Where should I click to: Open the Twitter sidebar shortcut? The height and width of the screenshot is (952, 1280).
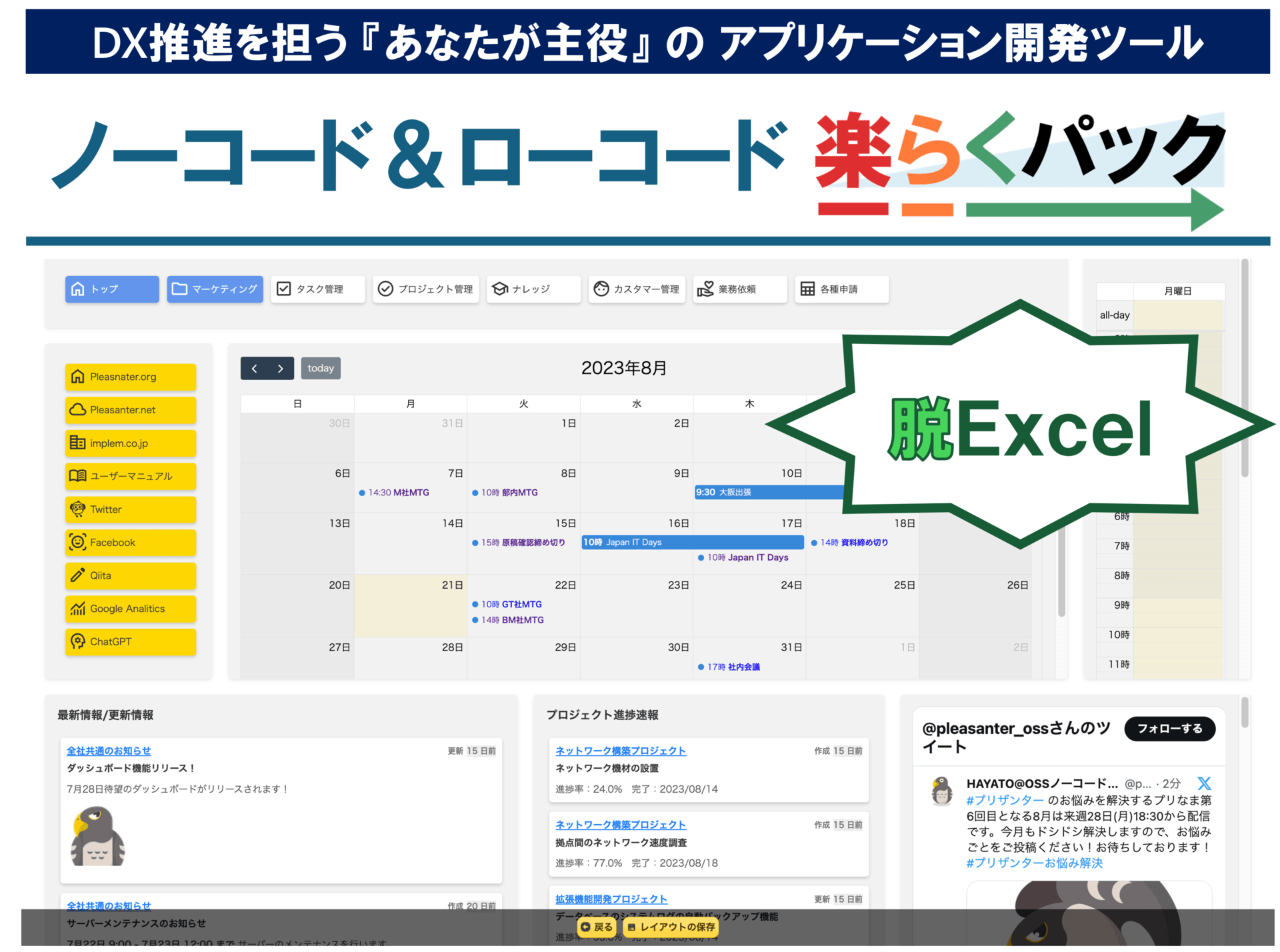tap(130, 509)
